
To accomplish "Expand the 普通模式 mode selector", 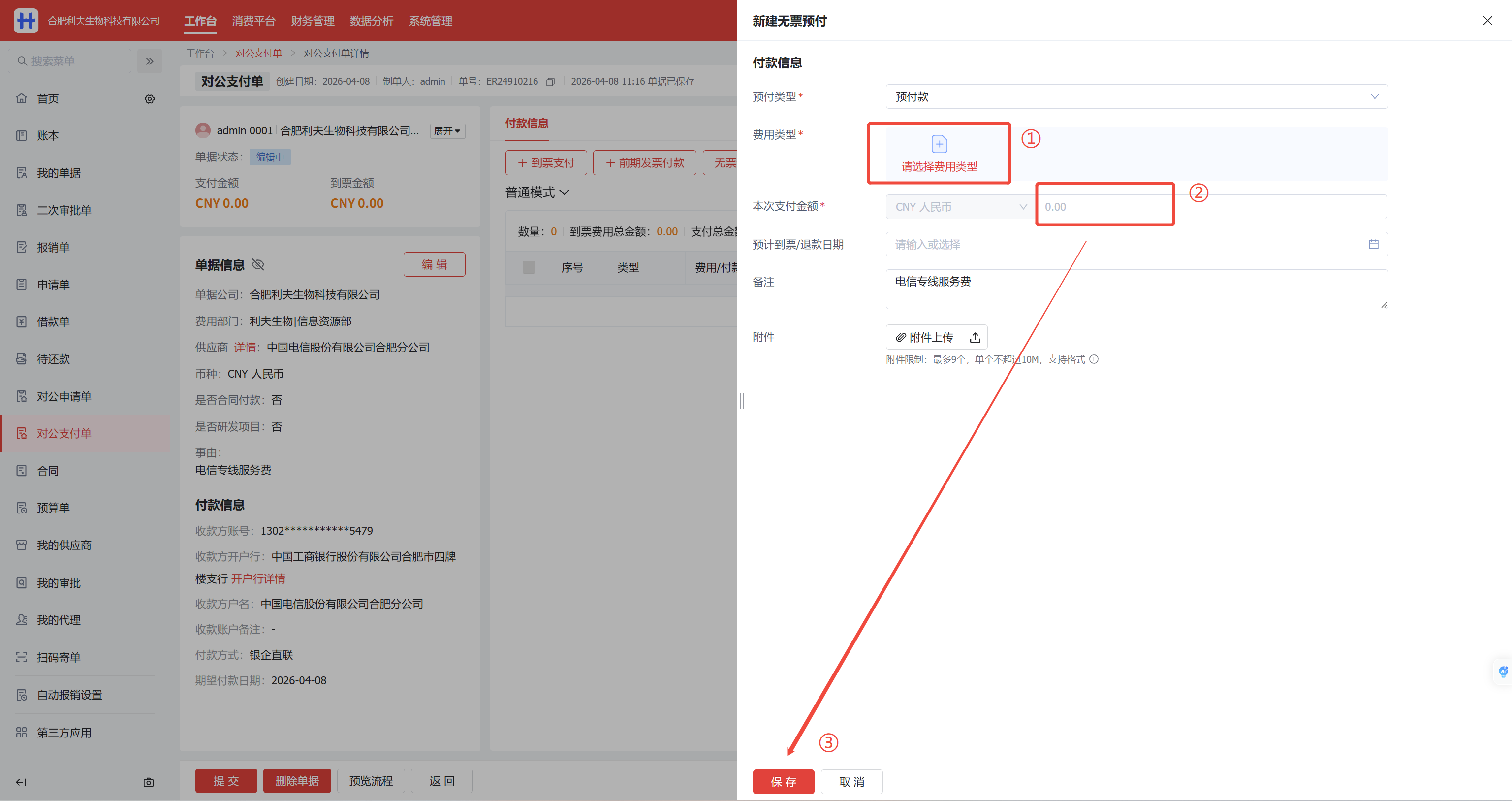I will (x=537, y=192).
